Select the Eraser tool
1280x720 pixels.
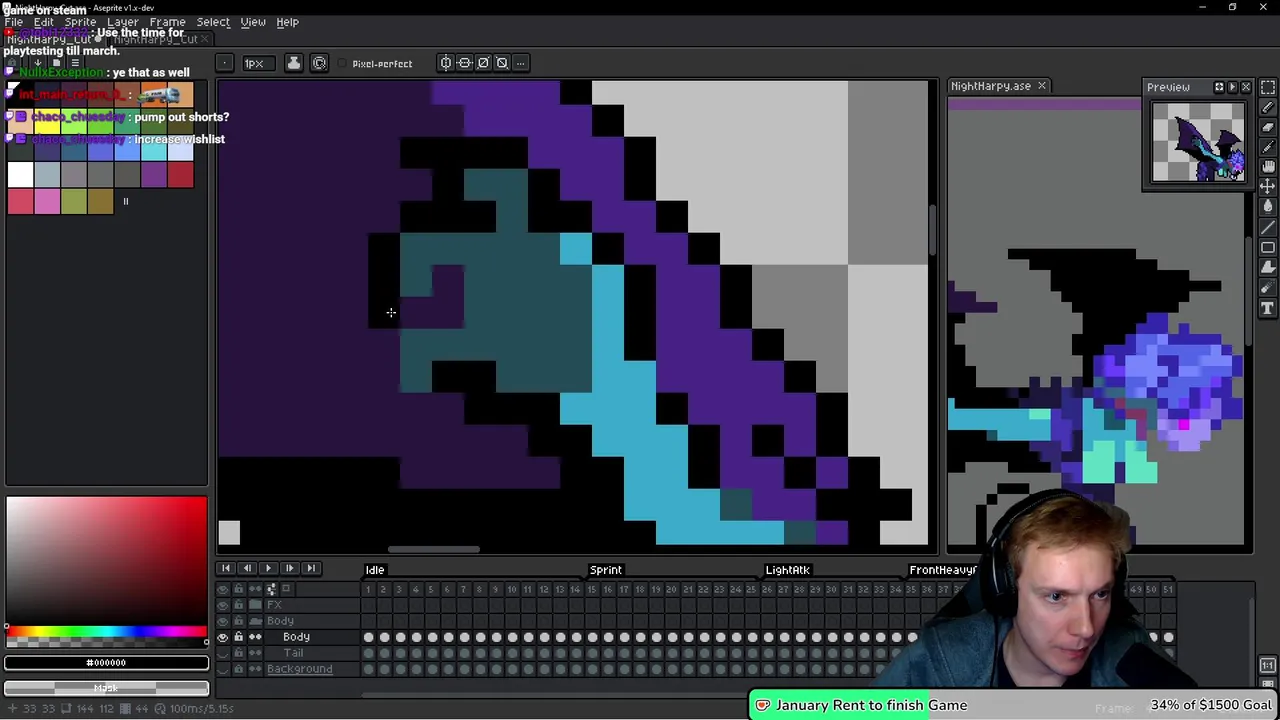coord(1267,127)
